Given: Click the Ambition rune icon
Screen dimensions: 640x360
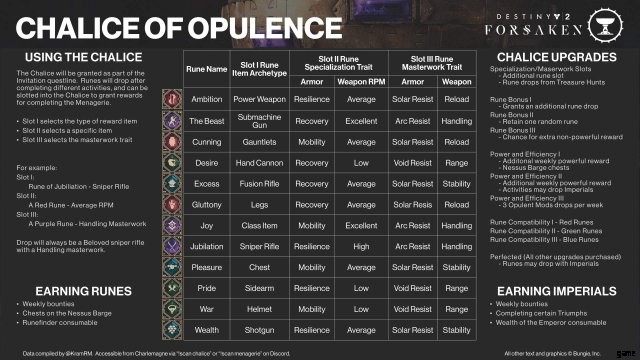Looking at the screenshot, I should tap(172, 99).
